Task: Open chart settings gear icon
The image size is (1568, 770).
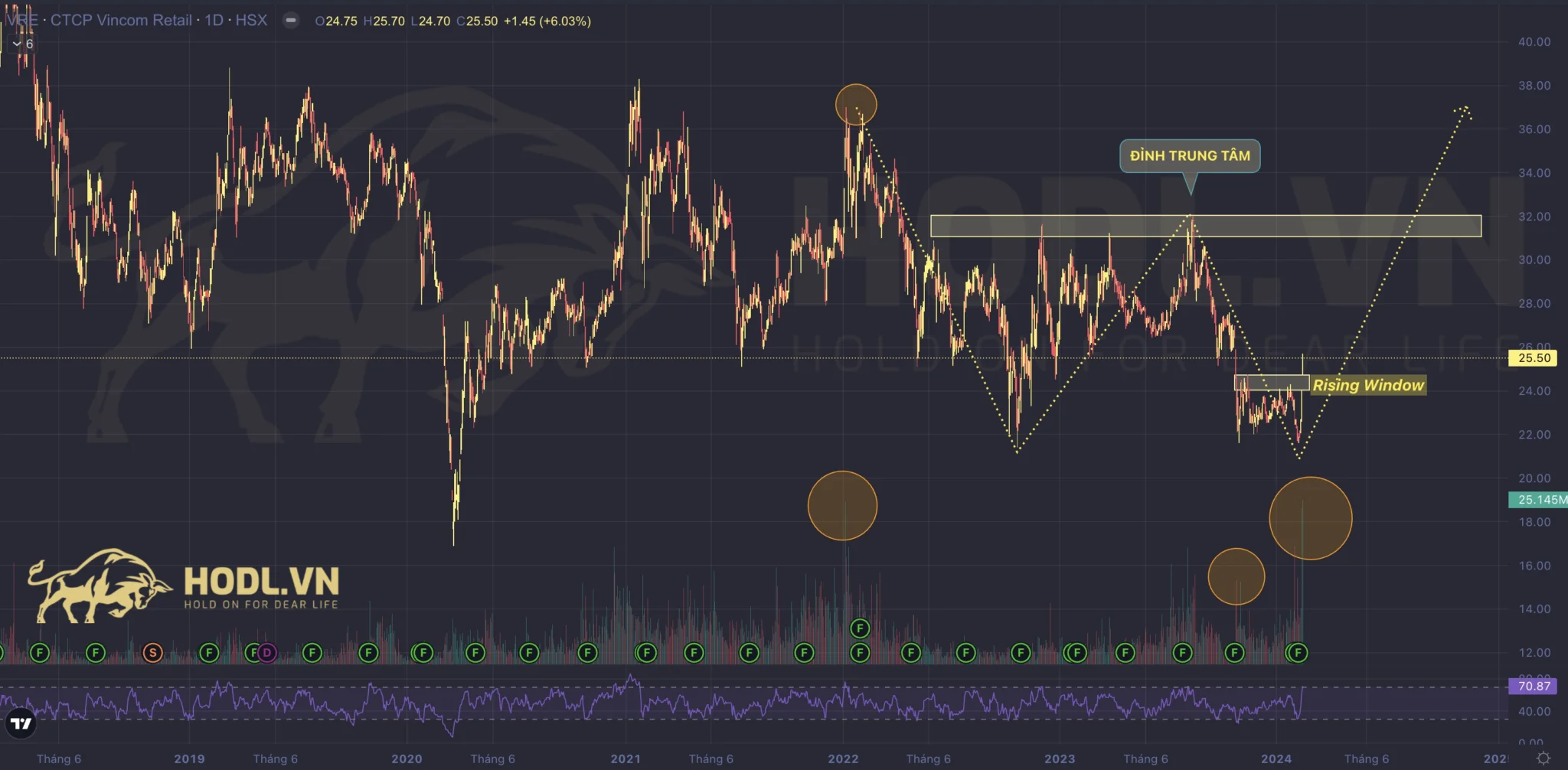Action: (x=1543, y=758)
